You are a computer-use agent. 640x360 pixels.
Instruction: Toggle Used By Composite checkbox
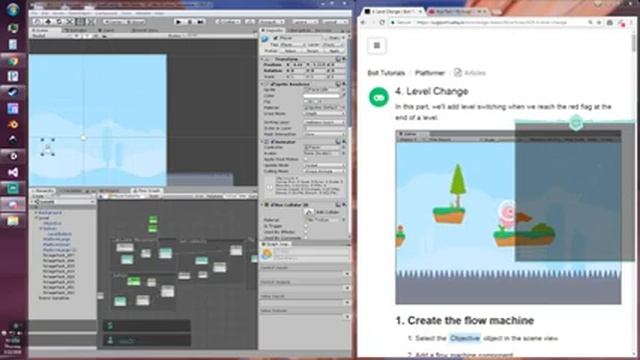point(306,238)
